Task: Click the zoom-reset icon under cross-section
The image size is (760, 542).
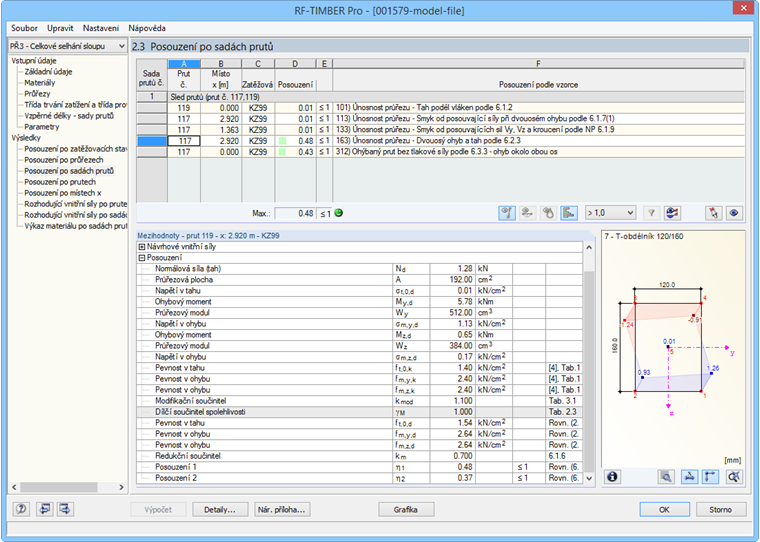Action: [735, 477]
